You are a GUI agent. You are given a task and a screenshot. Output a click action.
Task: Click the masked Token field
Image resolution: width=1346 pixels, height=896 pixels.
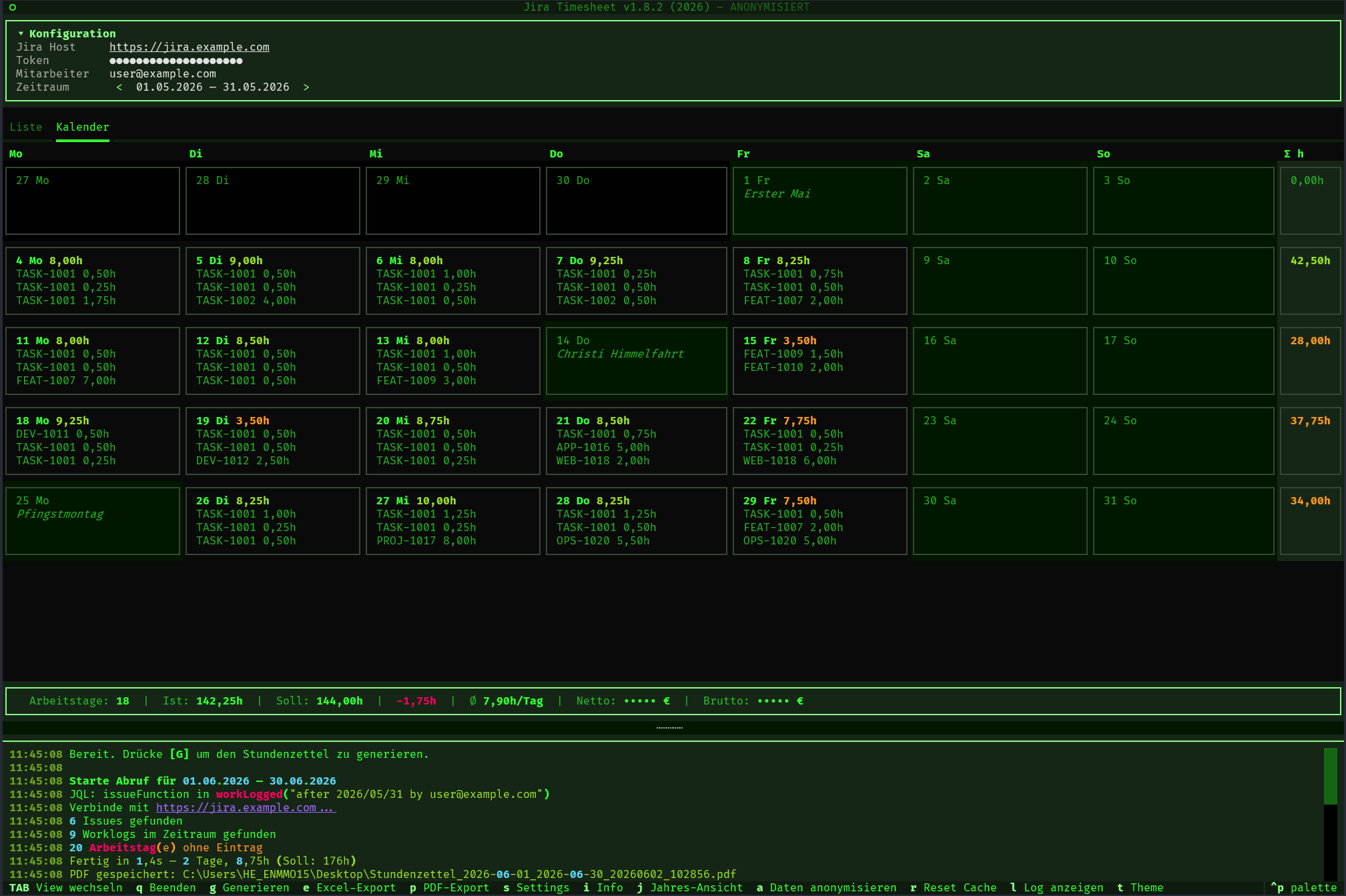176,61
